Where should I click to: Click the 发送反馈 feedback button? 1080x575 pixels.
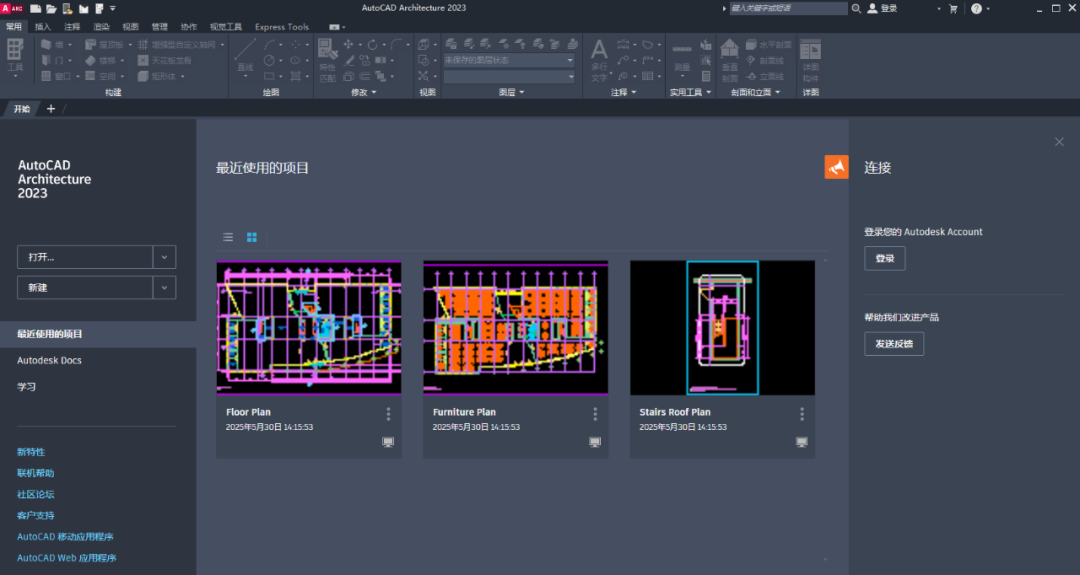click(x=894, y=344)
